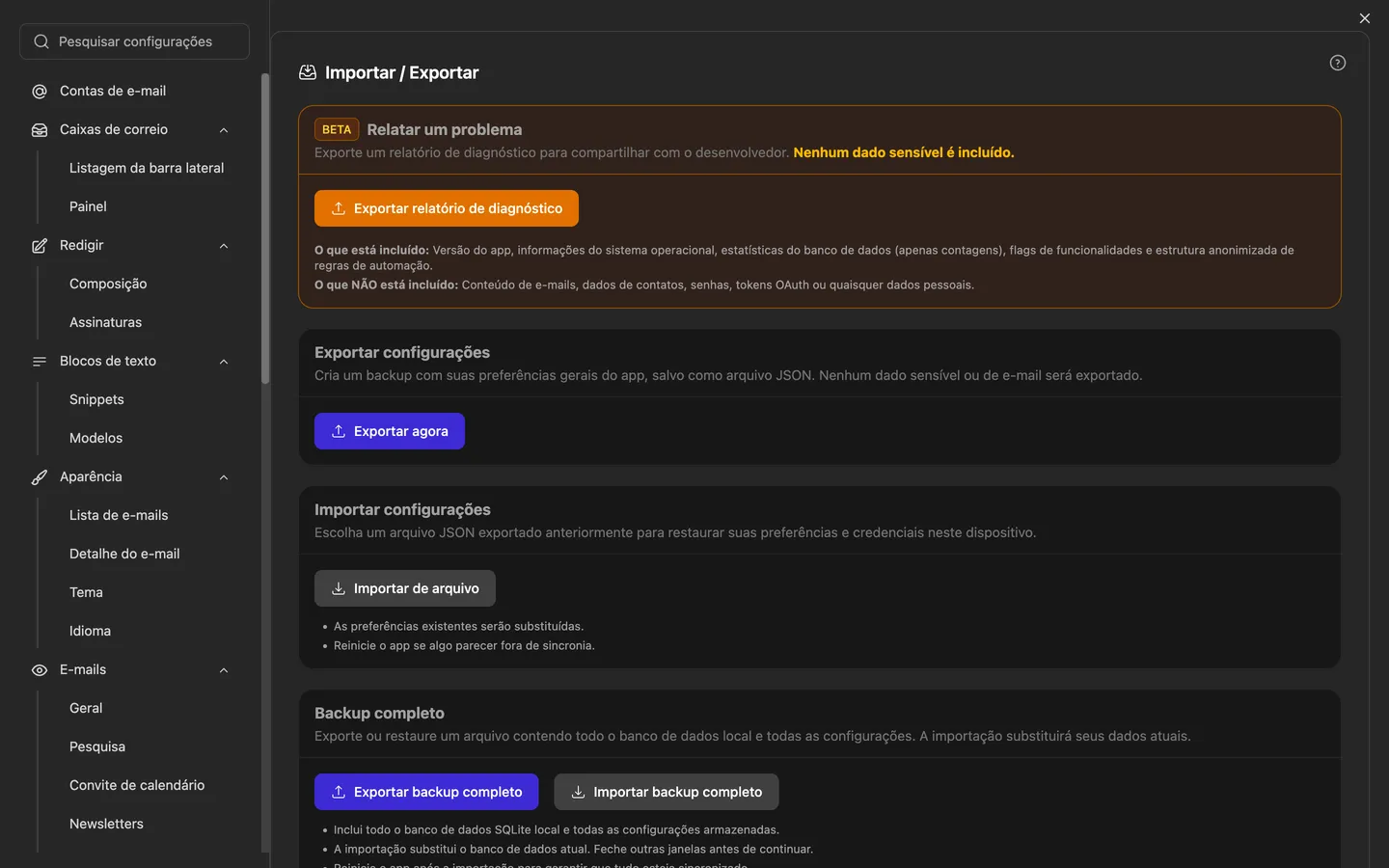1389x868 pixels.
Task: Collapse the Blocos de texto chevron
Action: [224, 362]
